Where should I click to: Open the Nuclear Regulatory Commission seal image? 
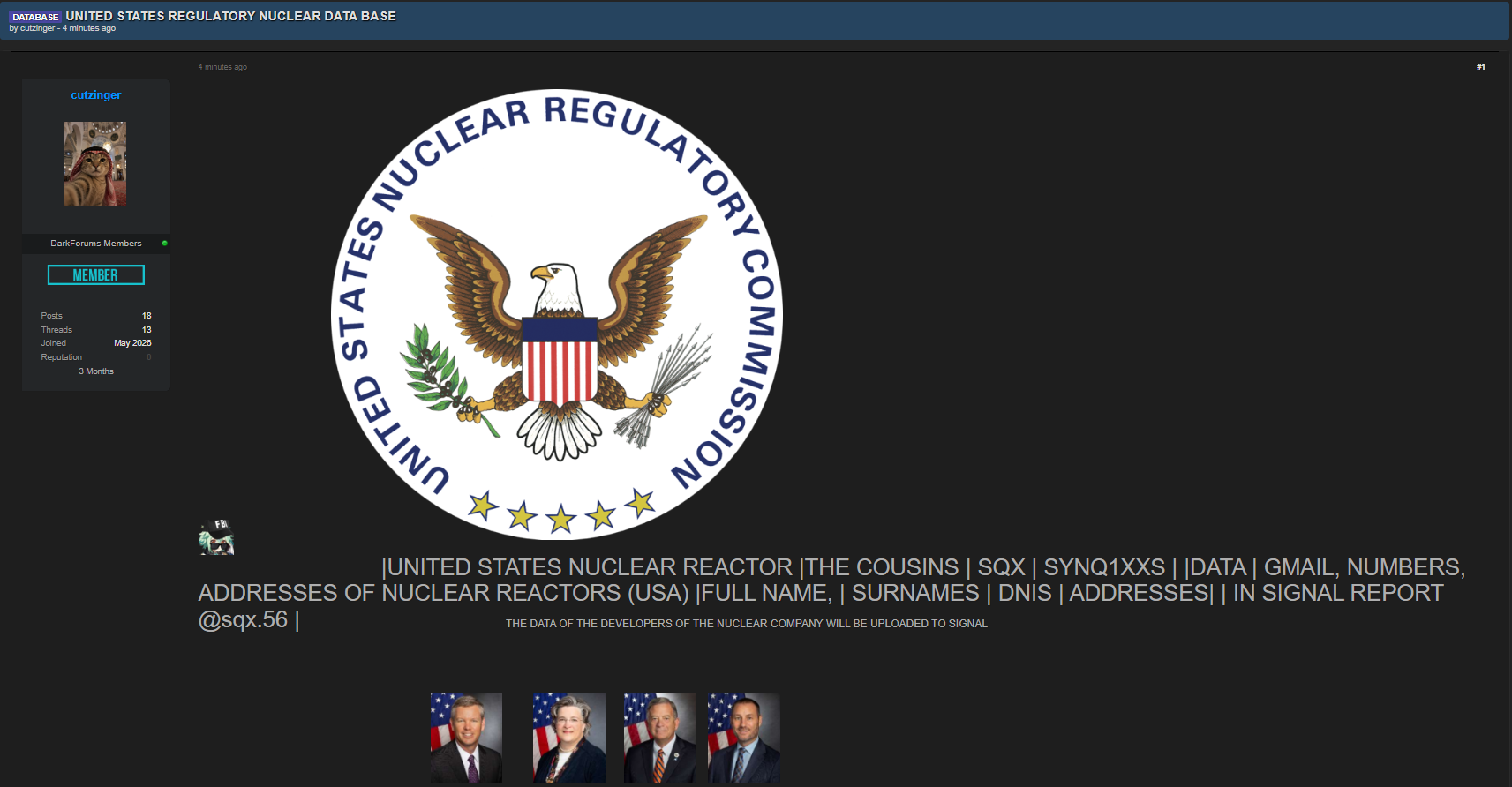[557, 314]
